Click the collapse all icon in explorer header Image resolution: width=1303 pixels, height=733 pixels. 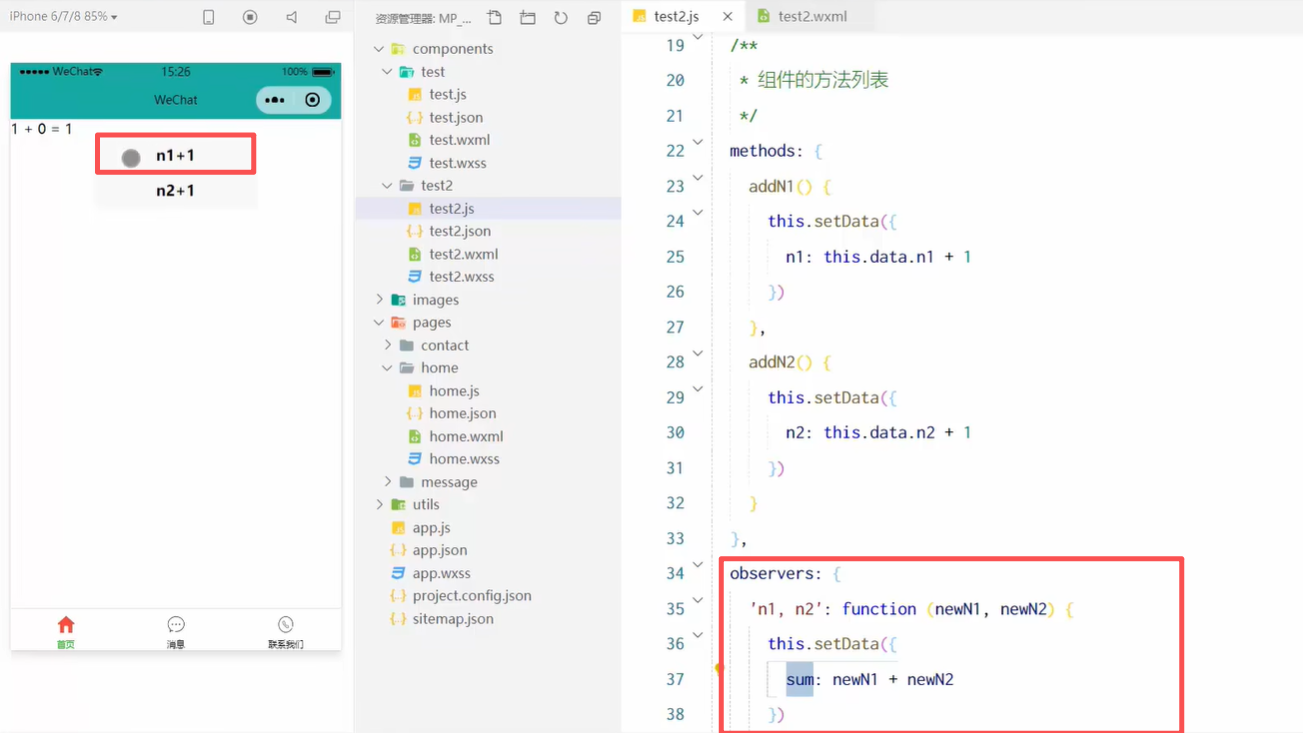[x=594, y=17]
